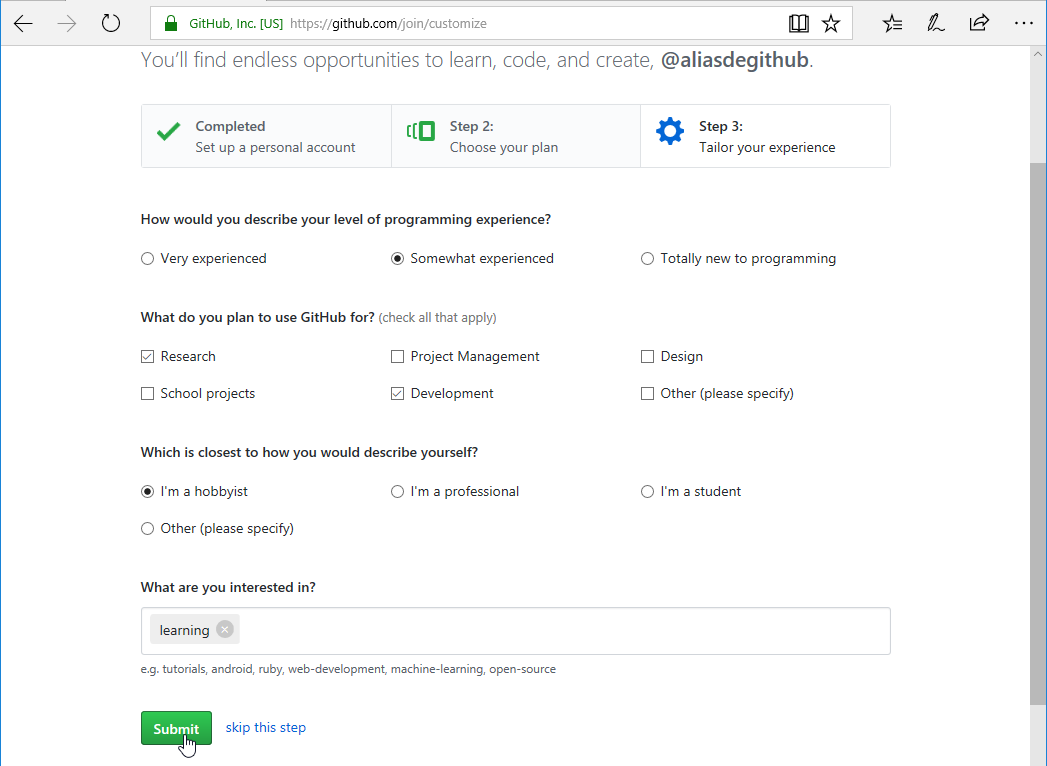The width and height of the screenshot is (1047, 766).
Task: Check the Project Management checkbox
Action: click(398, 357)
